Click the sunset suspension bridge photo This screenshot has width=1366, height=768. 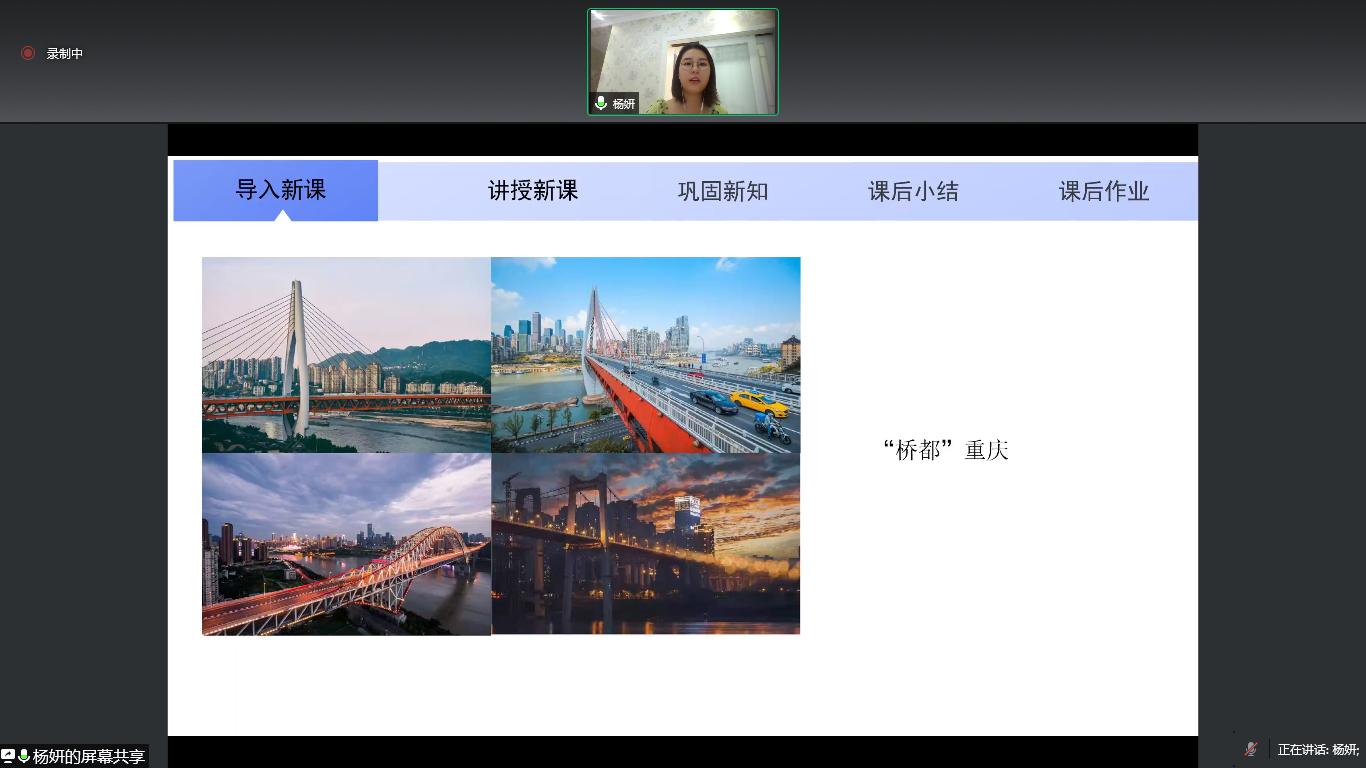645,544
